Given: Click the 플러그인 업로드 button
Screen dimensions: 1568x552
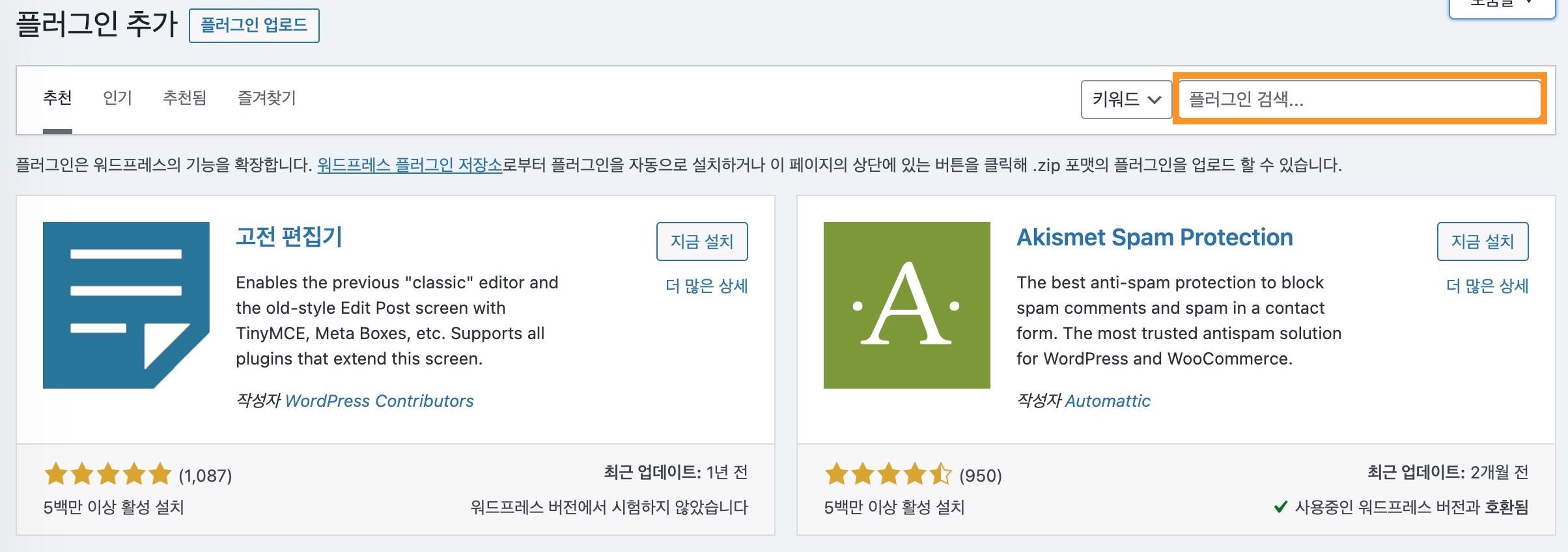Looking at the screenshot, I should (x=253, y=26).
